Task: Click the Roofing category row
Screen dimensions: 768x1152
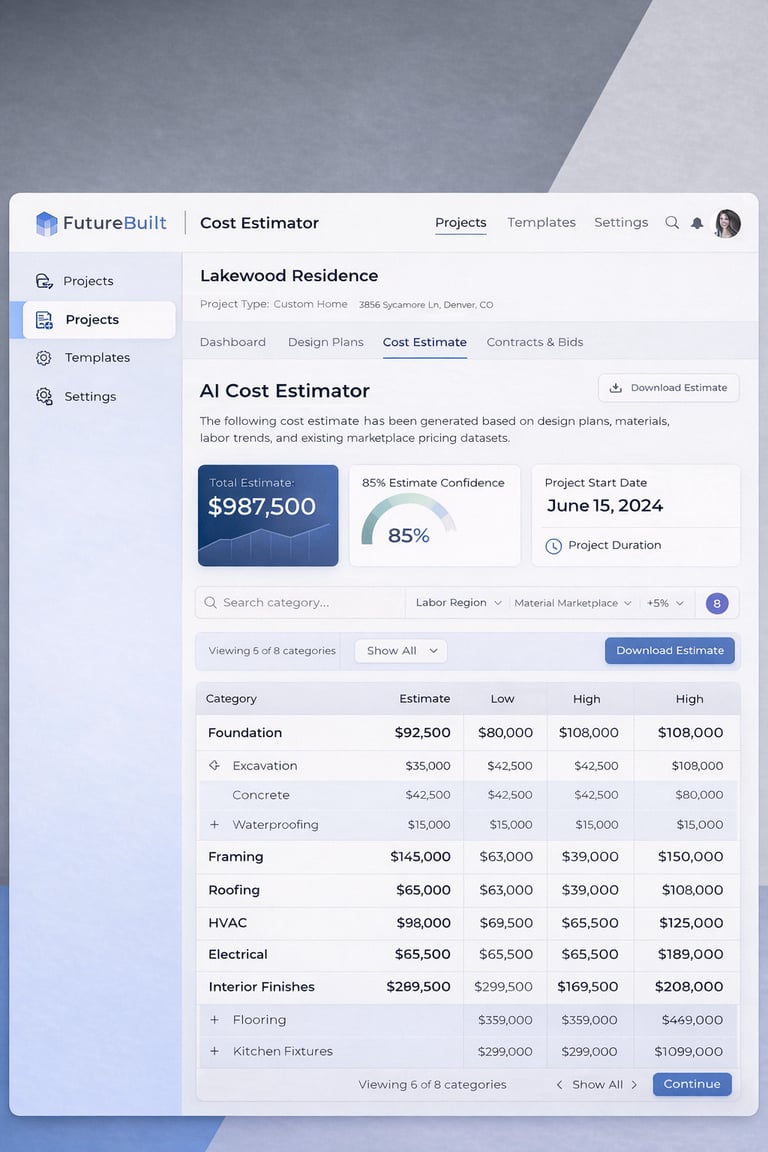Action: click(468, 890)
